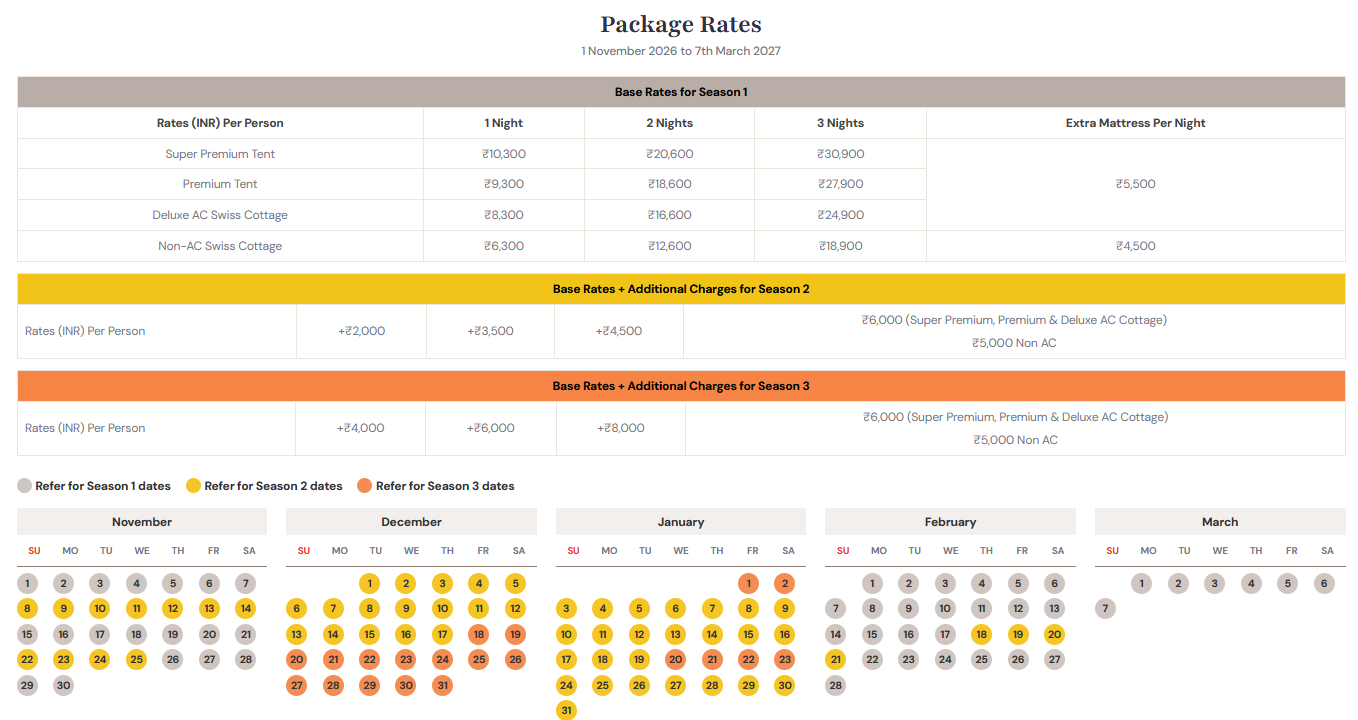Select February 18 on the calendar
This screenshot has height=720, width=1358.
tap(982, 634)
